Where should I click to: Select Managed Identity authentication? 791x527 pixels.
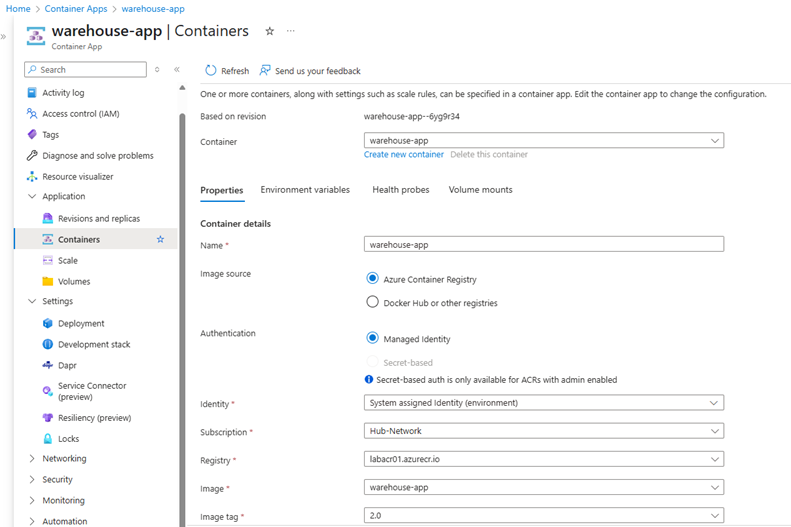pyautogui.click(x=372, y=338)
